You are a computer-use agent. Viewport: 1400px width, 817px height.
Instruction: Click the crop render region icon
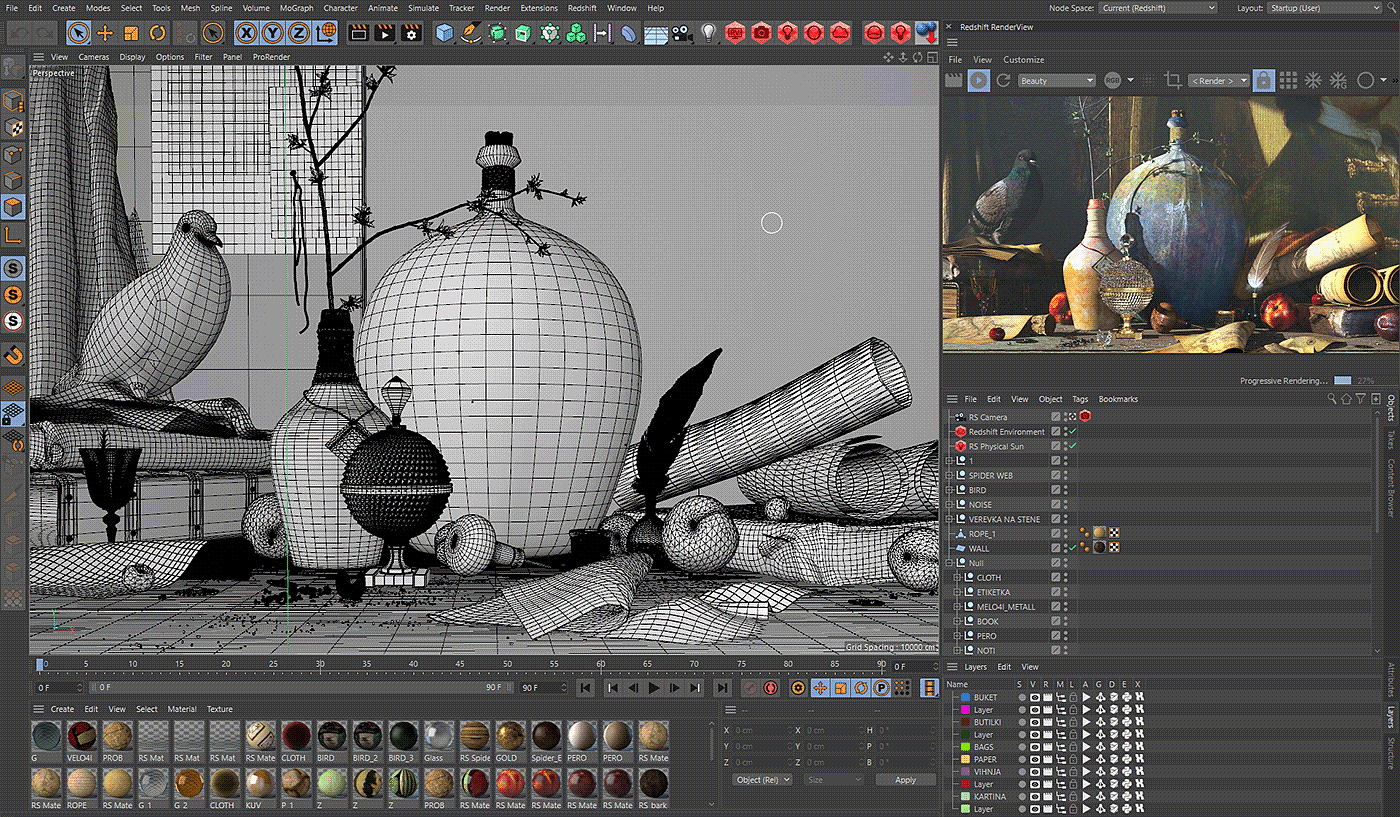(1172, 80)
